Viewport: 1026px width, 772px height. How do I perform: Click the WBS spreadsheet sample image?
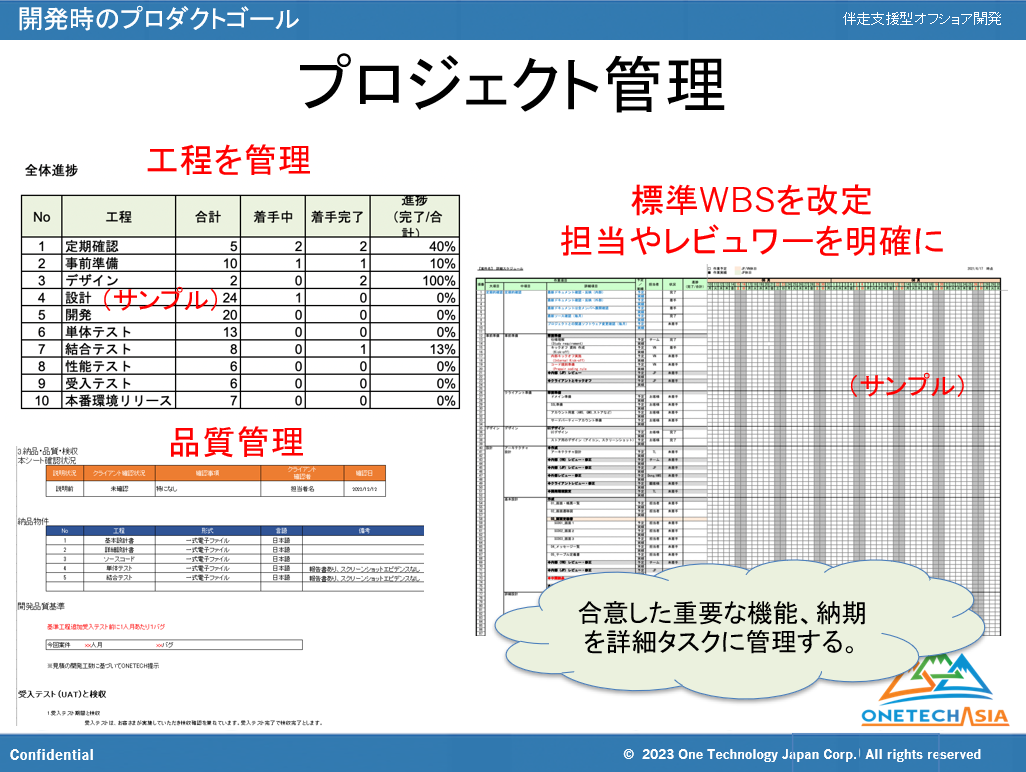pos(738,450)
